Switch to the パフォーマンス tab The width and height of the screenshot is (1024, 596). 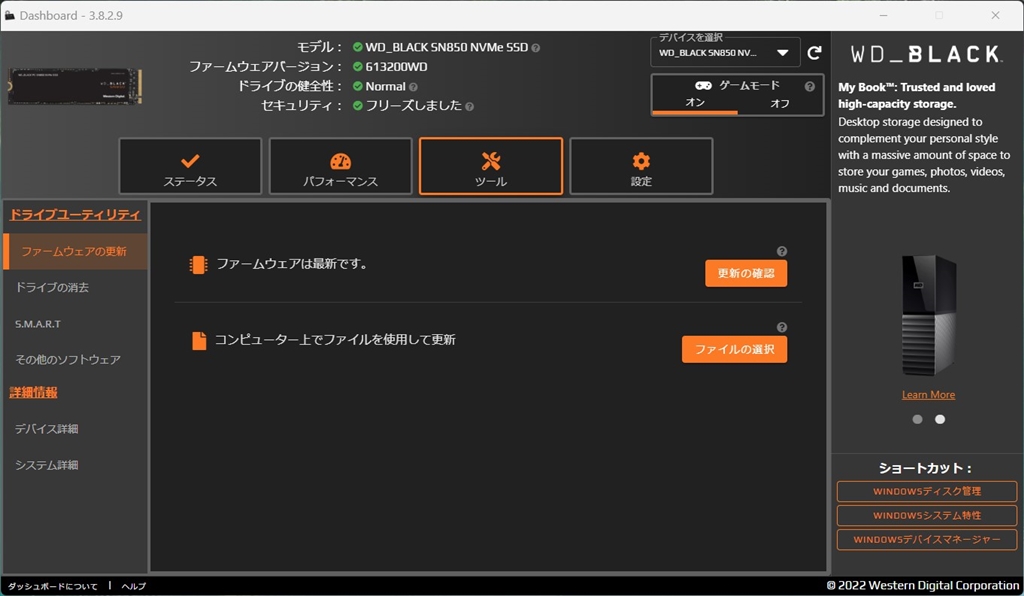[x=340, y=166]
